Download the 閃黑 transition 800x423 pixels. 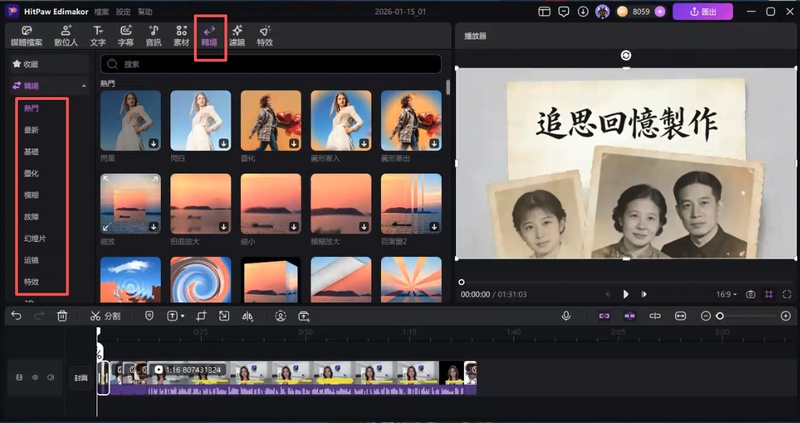[x=154, y=144]
